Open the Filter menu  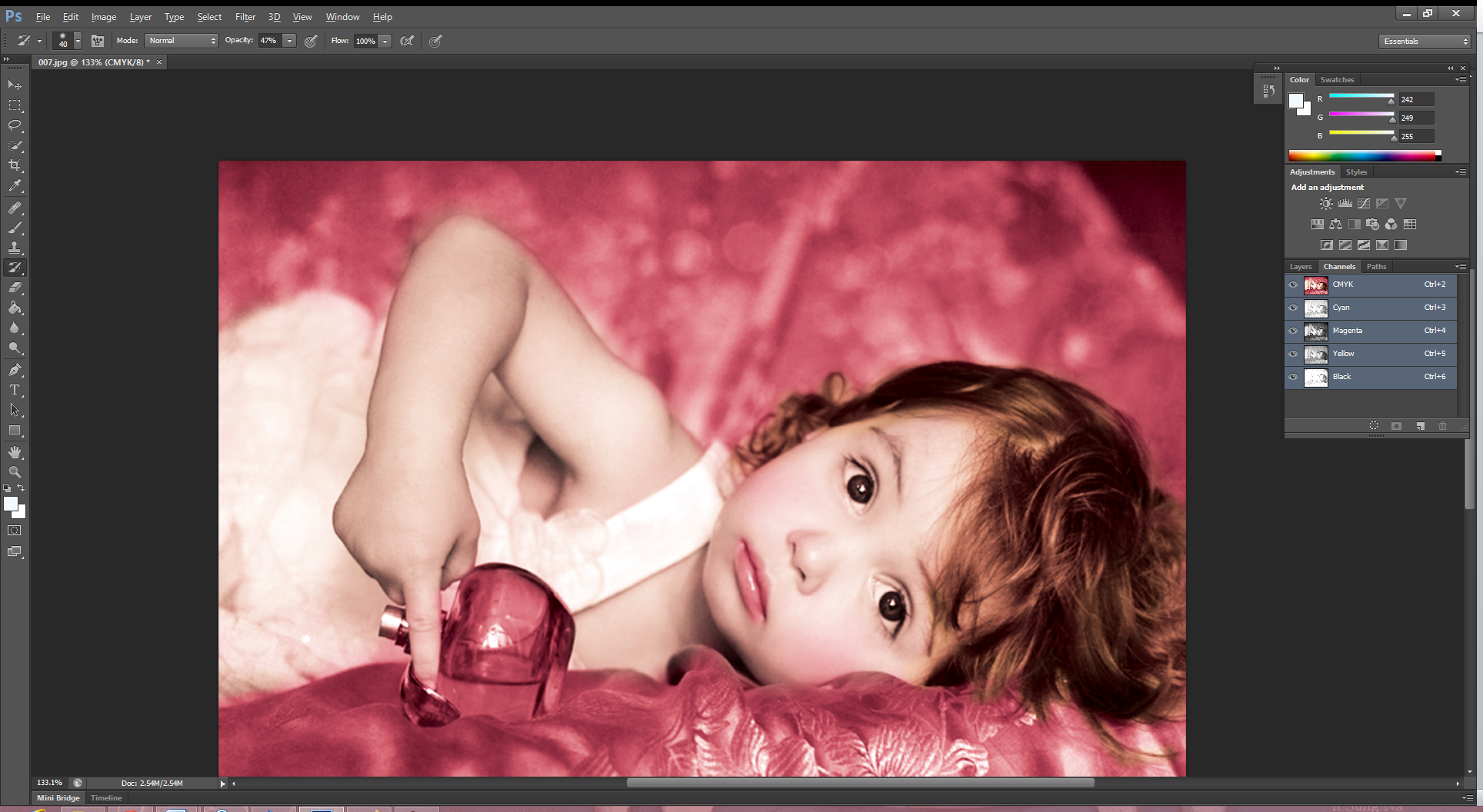(245, 17)
